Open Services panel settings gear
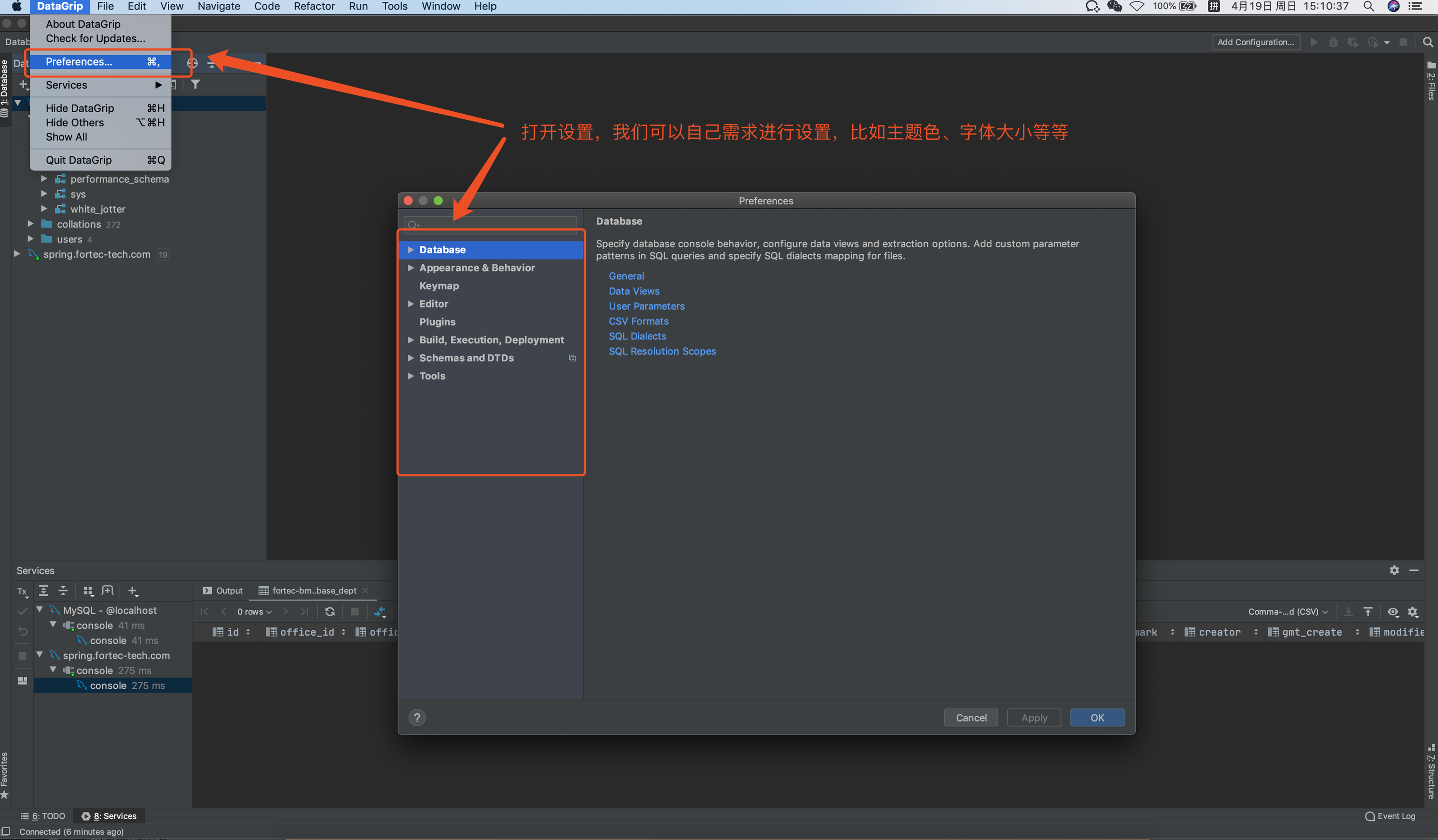The image size is (1438, 840). 1394,570
